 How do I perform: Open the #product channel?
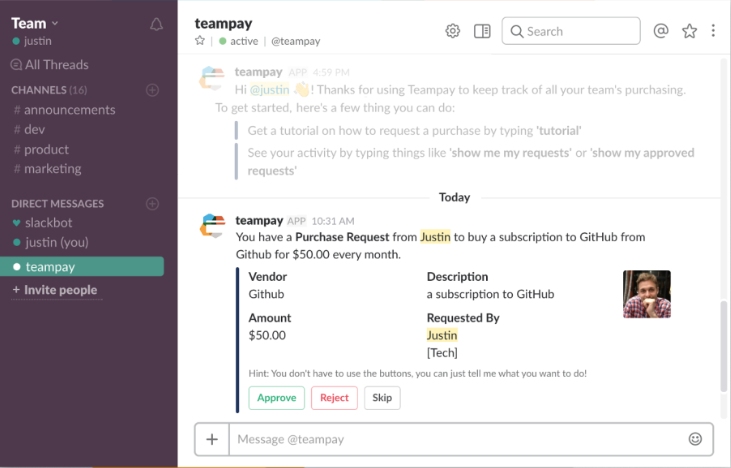click(41, 150)
